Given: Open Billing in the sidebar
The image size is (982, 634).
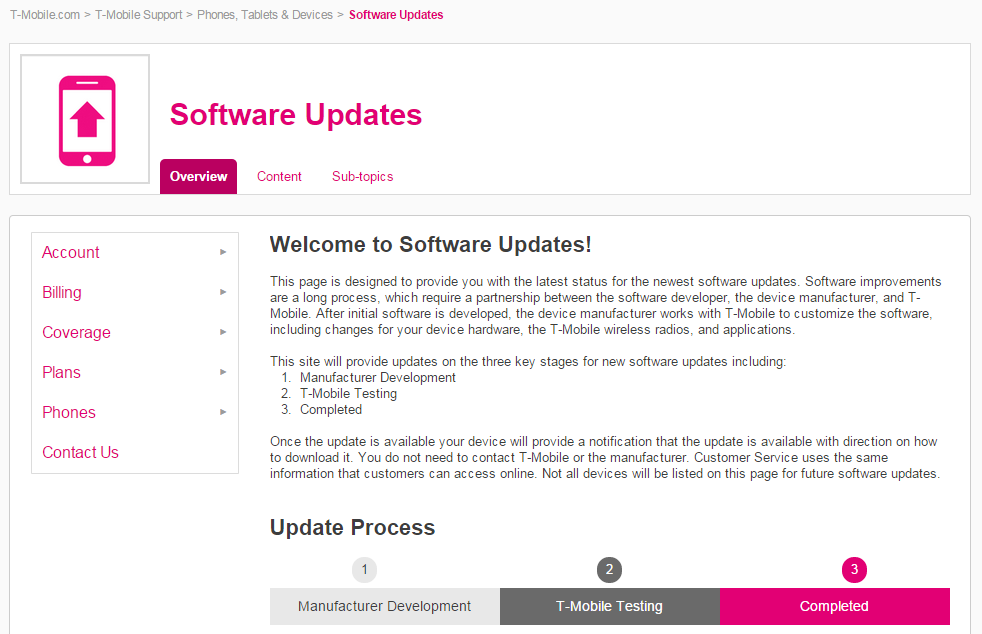Looking at the screenshot, I should coord(62,293).
